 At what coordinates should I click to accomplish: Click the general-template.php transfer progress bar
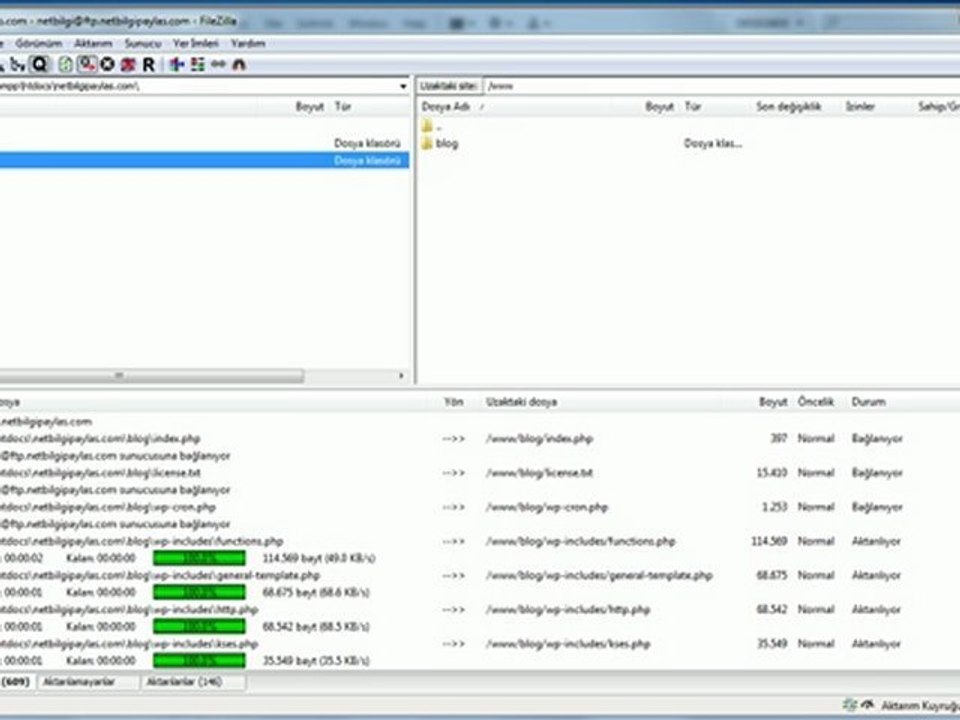pyautogui.click(x=199, y=593)
